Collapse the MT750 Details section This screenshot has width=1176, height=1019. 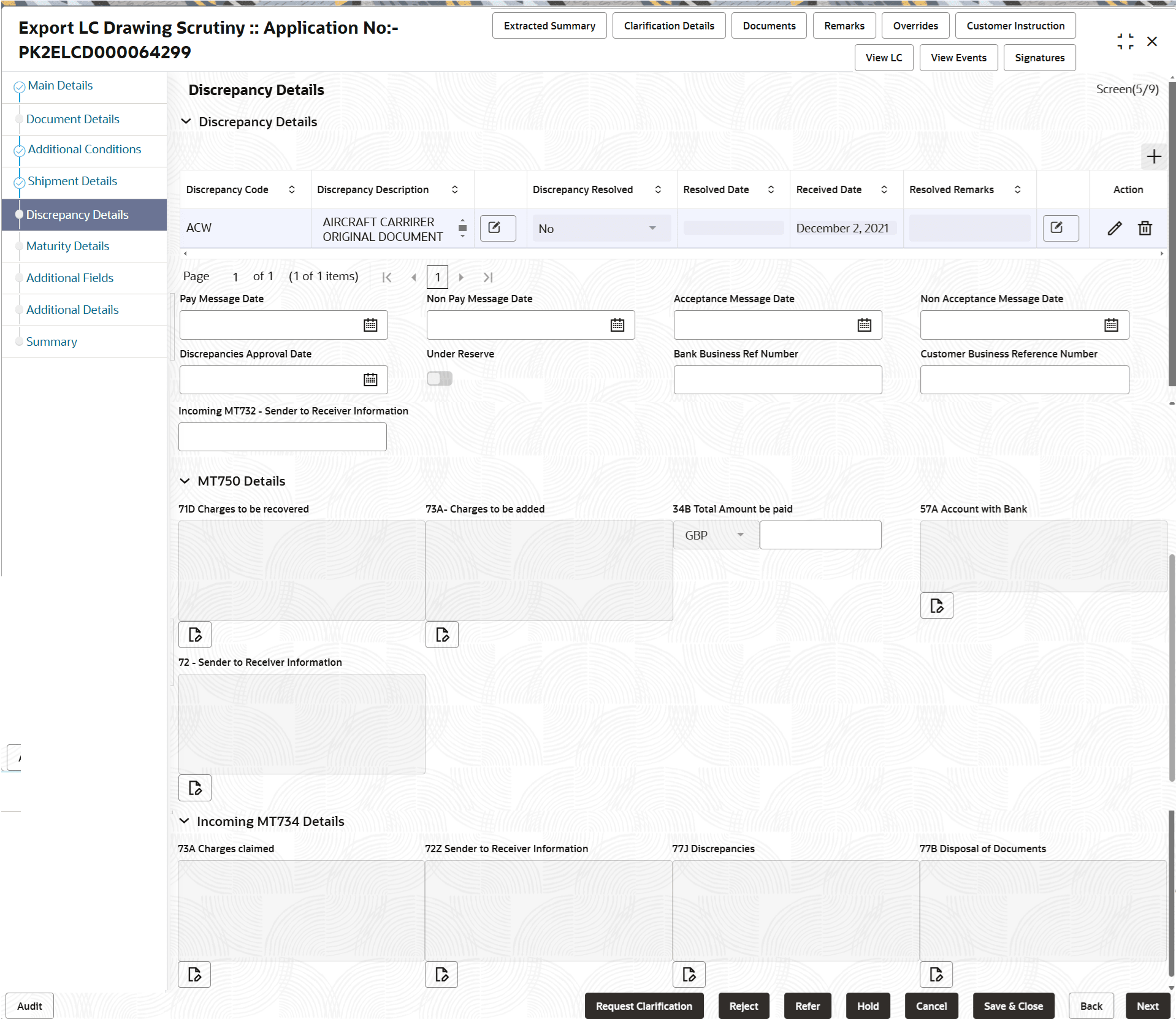point(185,481)
